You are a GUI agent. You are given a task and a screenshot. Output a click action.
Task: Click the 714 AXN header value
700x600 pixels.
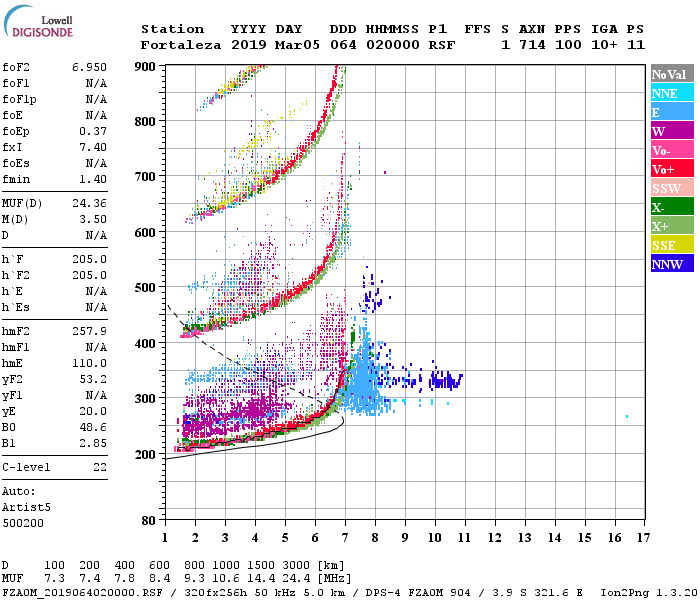(532, 45)
